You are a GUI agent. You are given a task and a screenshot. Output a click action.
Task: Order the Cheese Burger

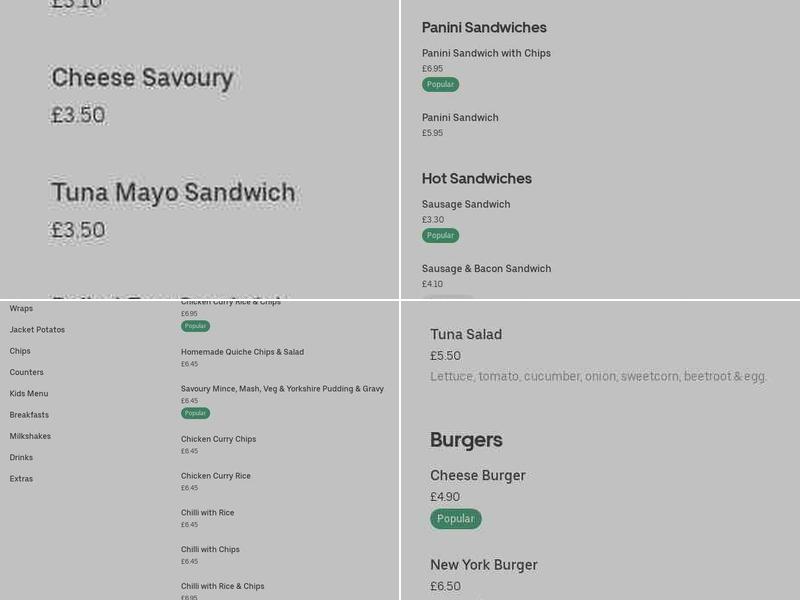click(x=478, y=475)
